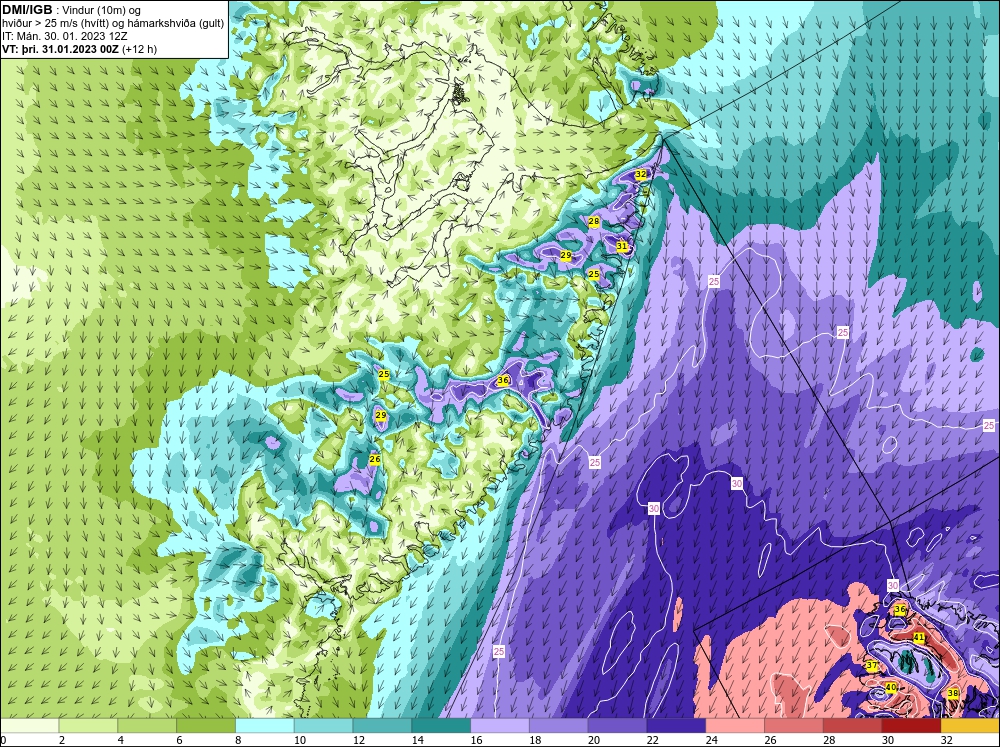This screenshot has width=1000, height=747.
Task: Click the legend scale number 0
Action: (x=3, y=740)
